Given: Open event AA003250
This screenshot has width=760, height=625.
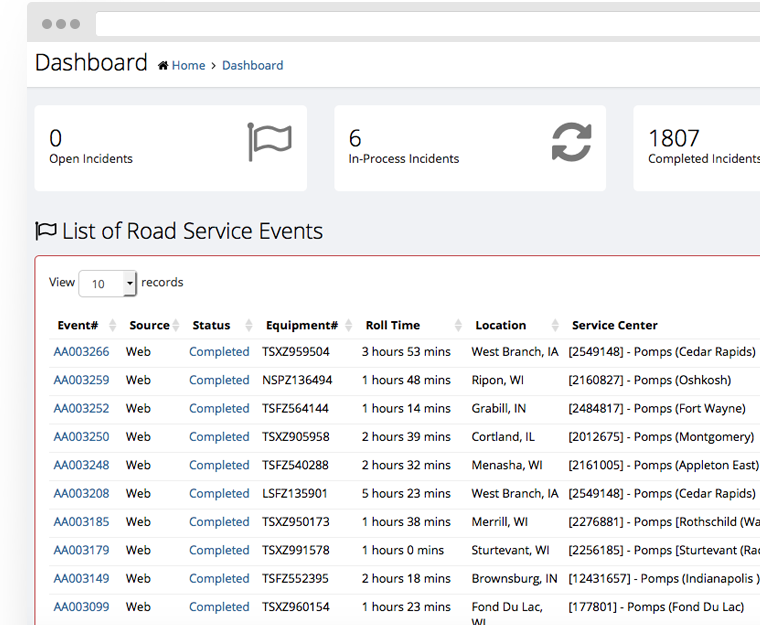Looking at the screenshot, I should pyautogui.click(x=81, y=436).
